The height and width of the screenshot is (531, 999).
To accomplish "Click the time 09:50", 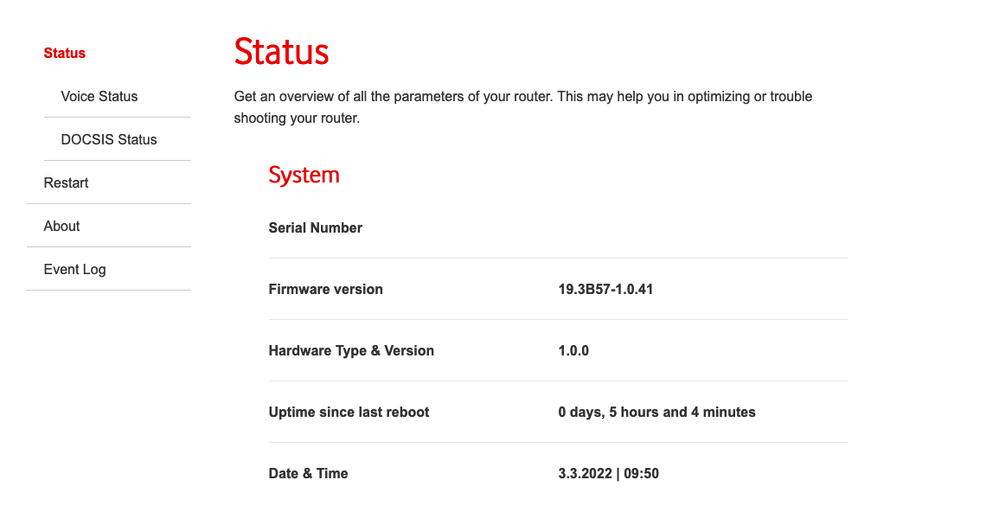I will (x=641, y=473).
